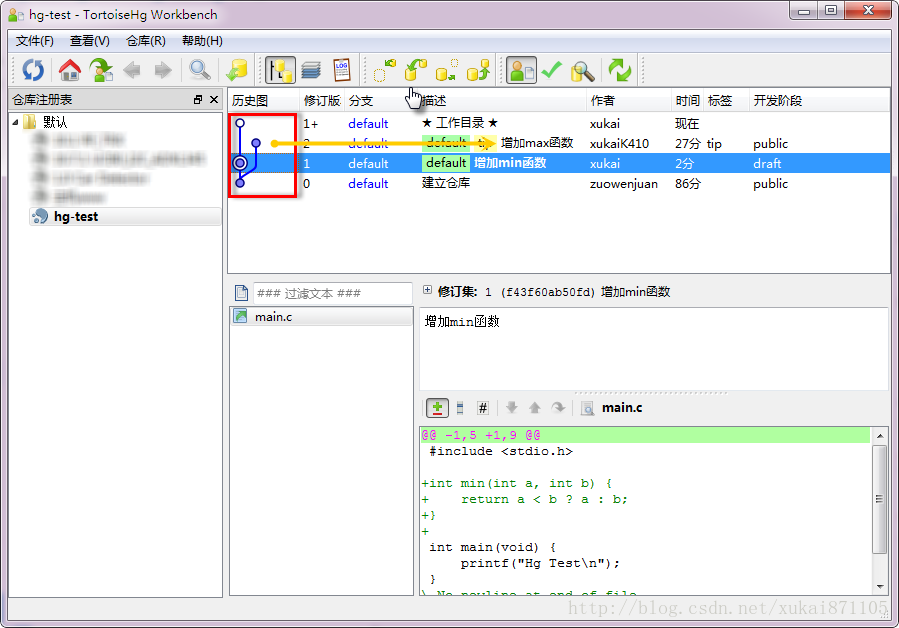Toggle the diff view plus-minus button
899x628 pixels.
click(x=437, y=408)
